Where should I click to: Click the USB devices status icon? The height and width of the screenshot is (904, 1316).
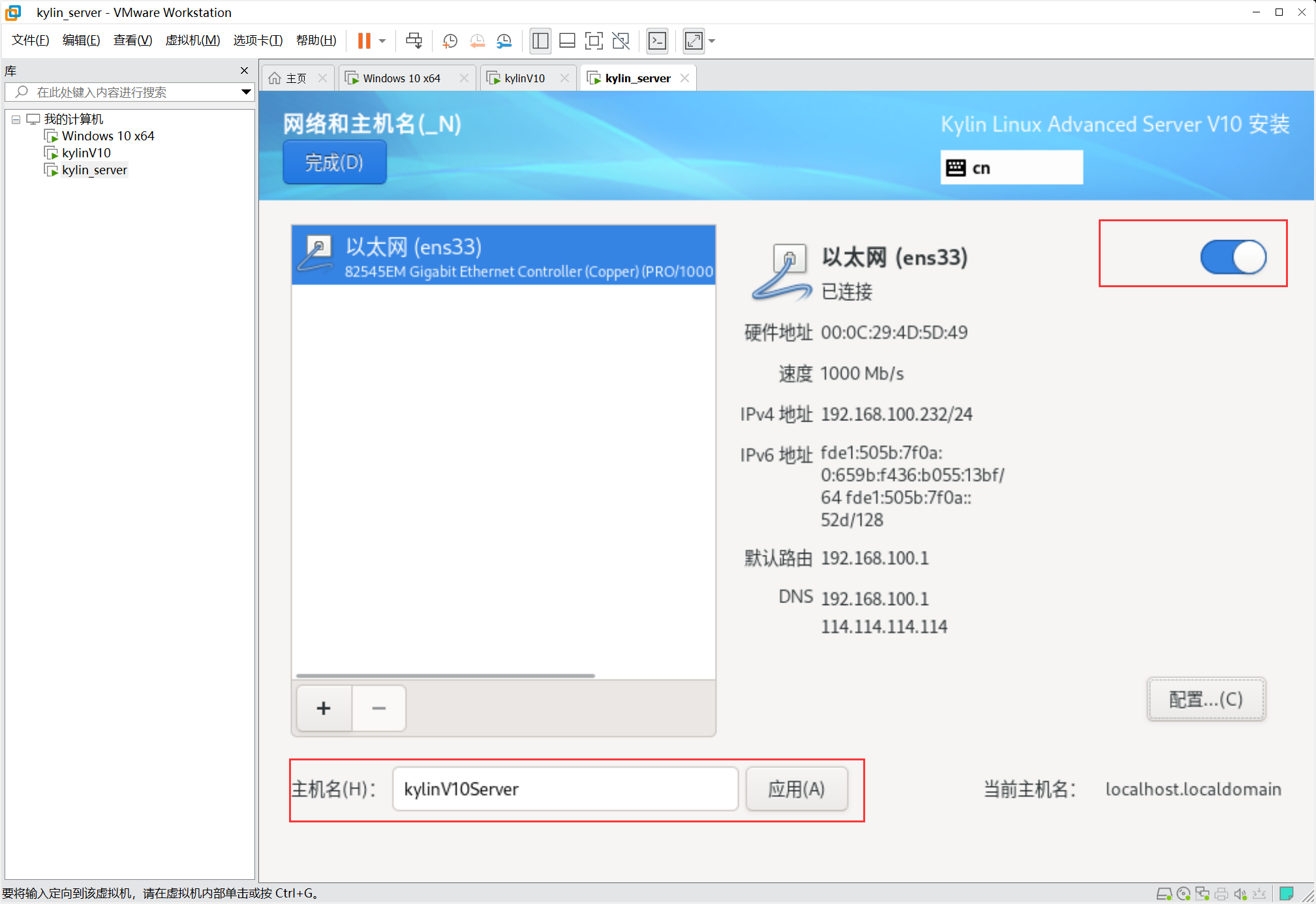point(1259,894)
